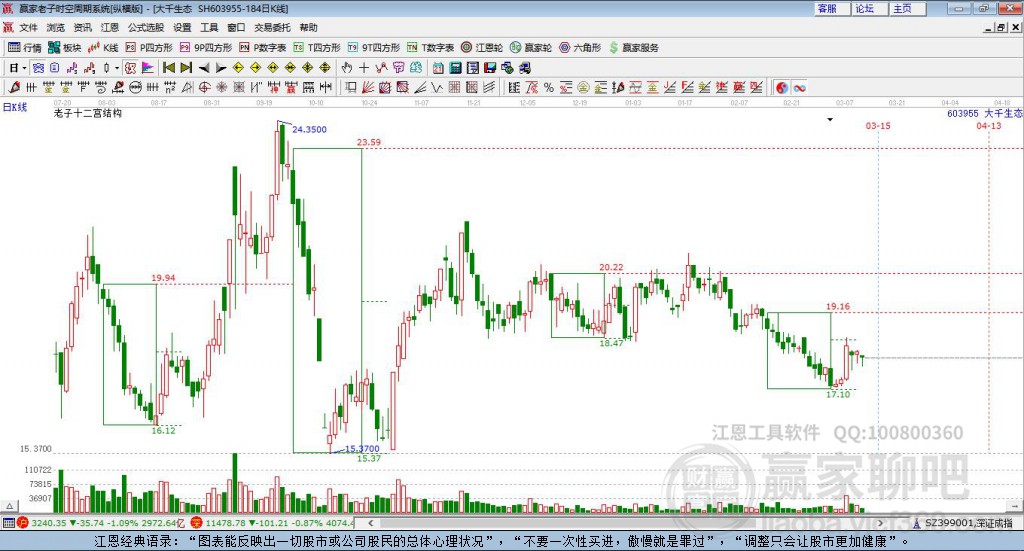The height and width of the screenshot is (551, 1024).
Task: Open the 板块 sector view
Action: [x=64, y=48]
